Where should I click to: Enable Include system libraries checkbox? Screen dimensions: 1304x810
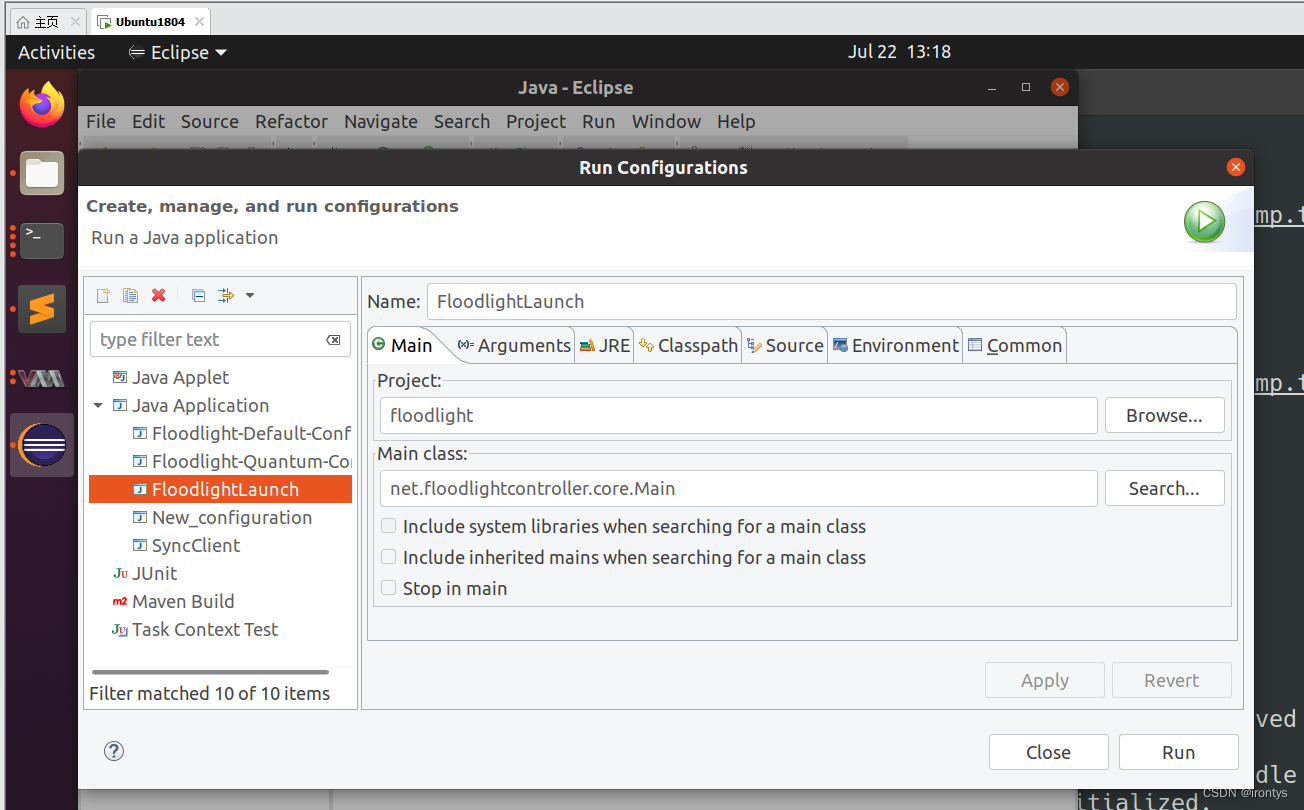click(x=389, y=526)
